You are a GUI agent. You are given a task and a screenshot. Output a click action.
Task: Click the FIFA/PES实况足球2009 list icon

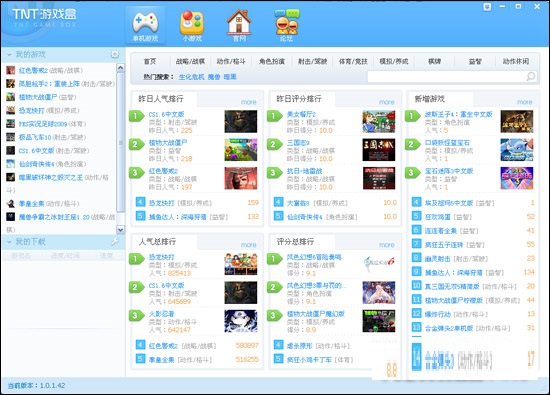click(11, 123)
